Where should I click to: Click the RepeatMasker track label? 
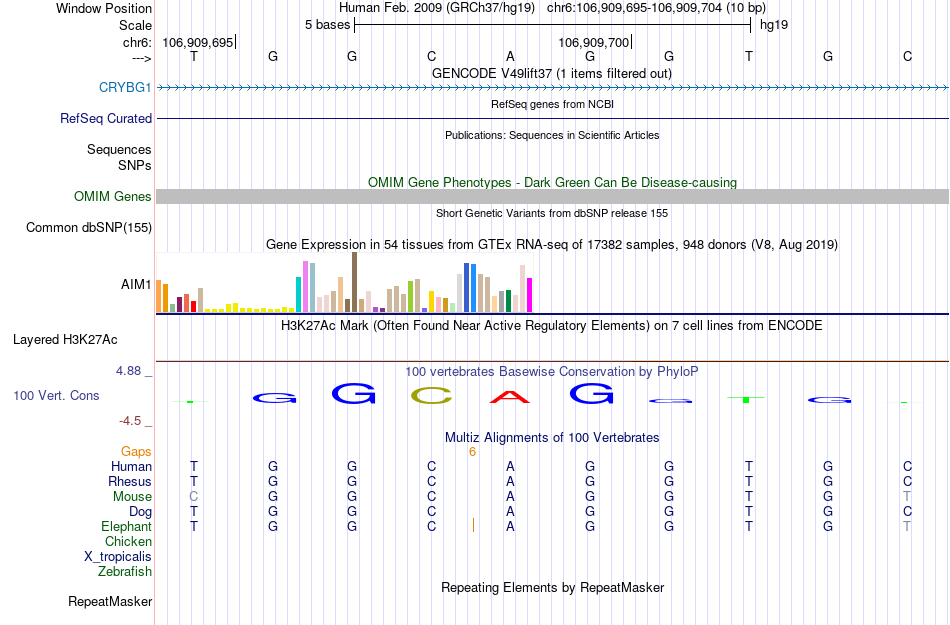(x=110, y=601)
